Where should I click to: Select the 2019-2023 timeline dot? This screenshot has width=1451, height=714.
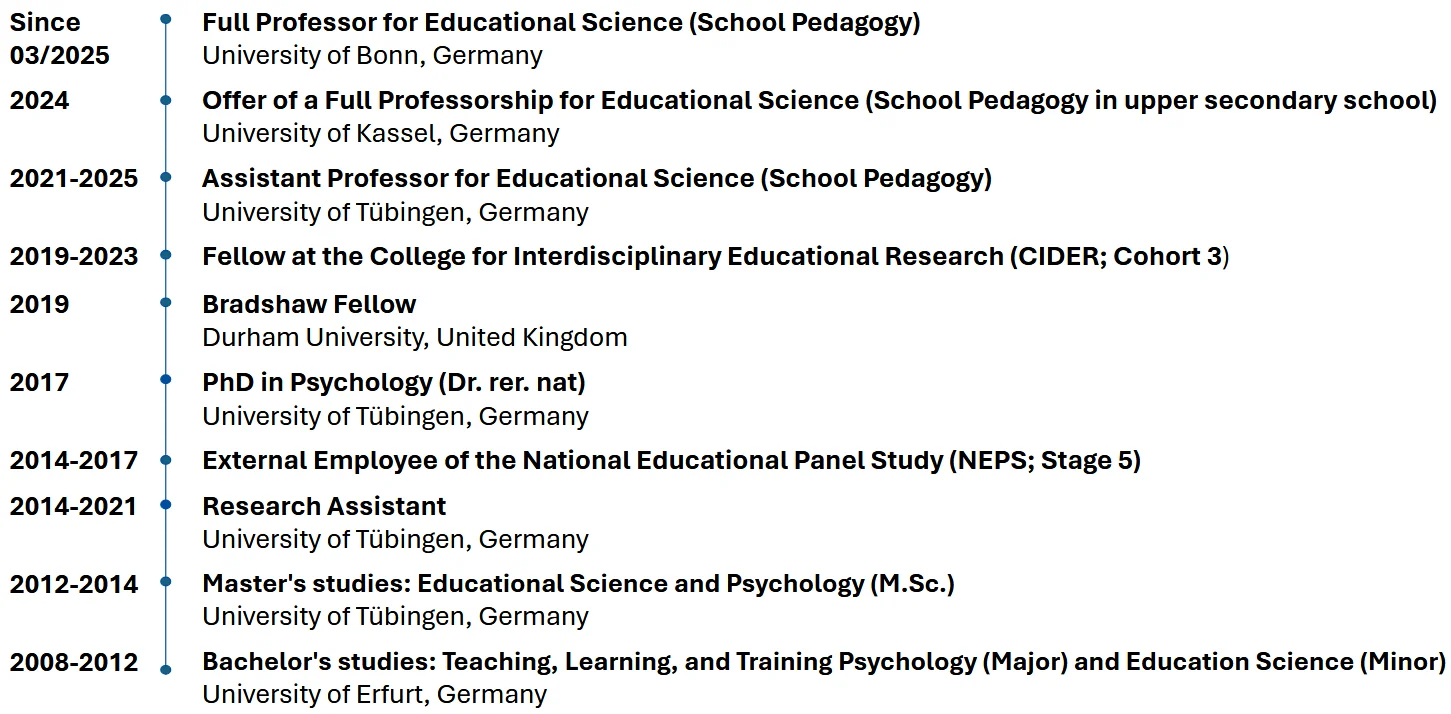166,256
